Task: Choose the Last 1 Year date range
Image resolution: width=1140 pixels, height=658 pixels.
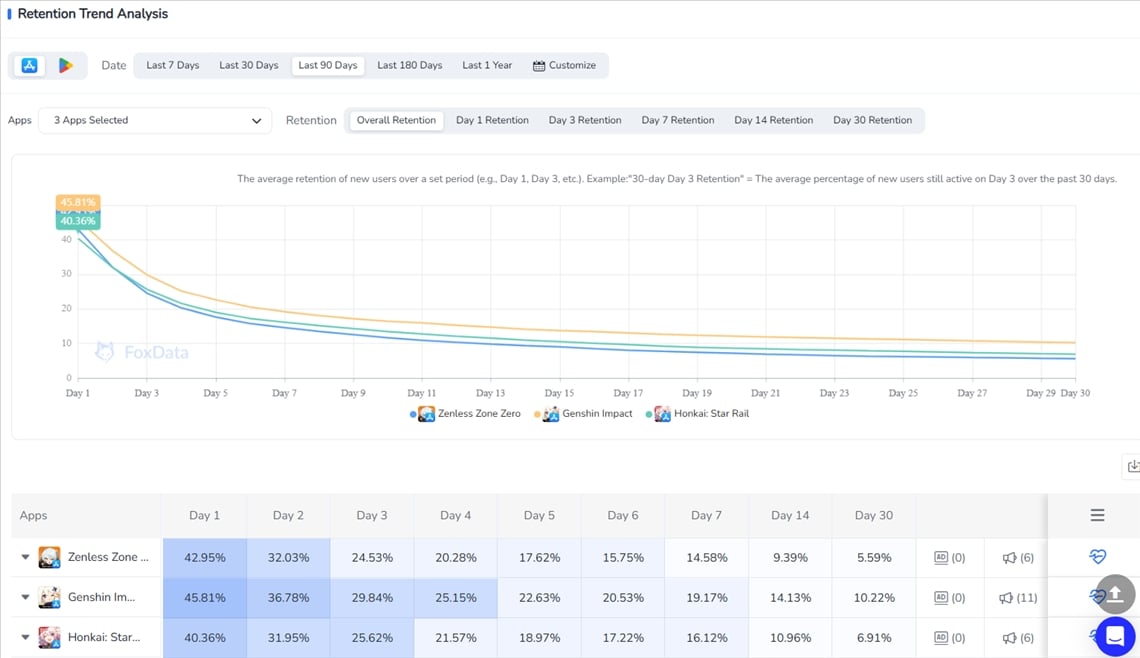Action: point(487,65)
